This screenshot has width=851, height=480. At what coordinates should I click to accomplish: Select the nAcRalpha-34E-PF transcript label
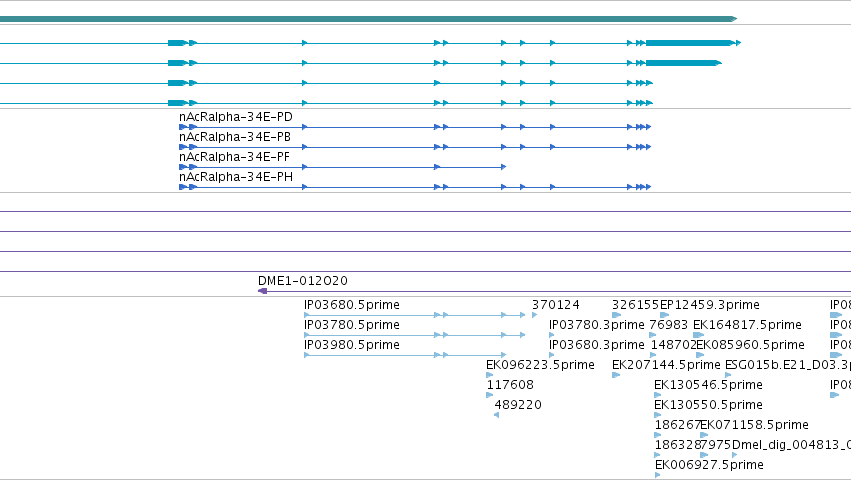(x=234, y=157)
